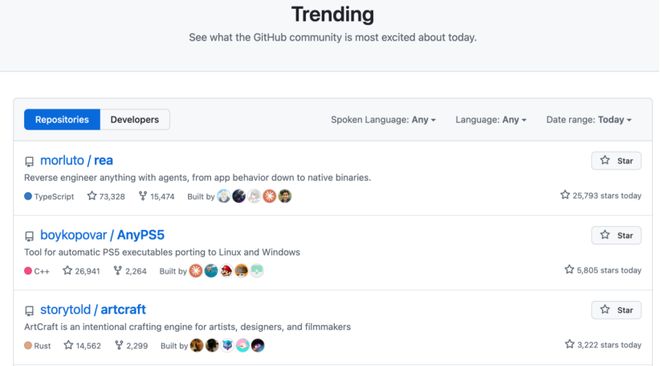Click the repo icon beside boykopovar / AnyPS5
Image resolution: width=660 pixels, height=366 pixels.
(29, 236)
